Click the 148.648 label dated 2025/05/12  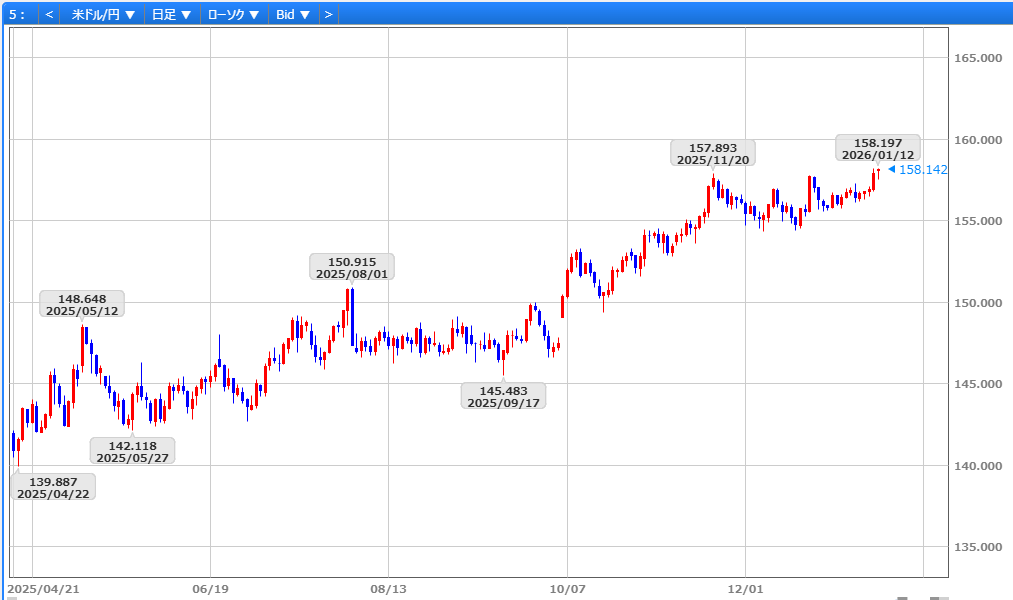click(82, 304)
